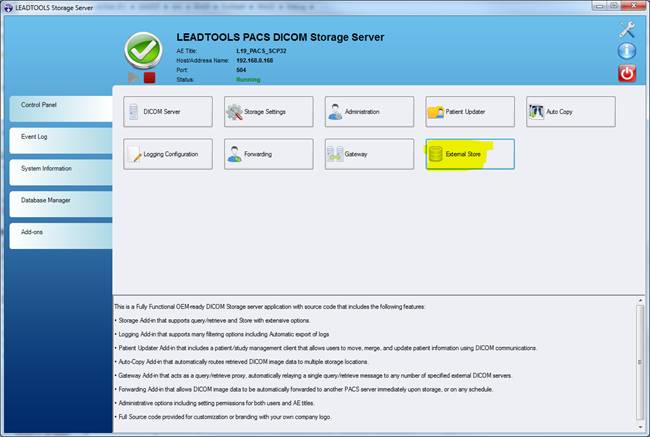Open the DICOM Server settings
The image size is (650, 437).
[168, 112]
